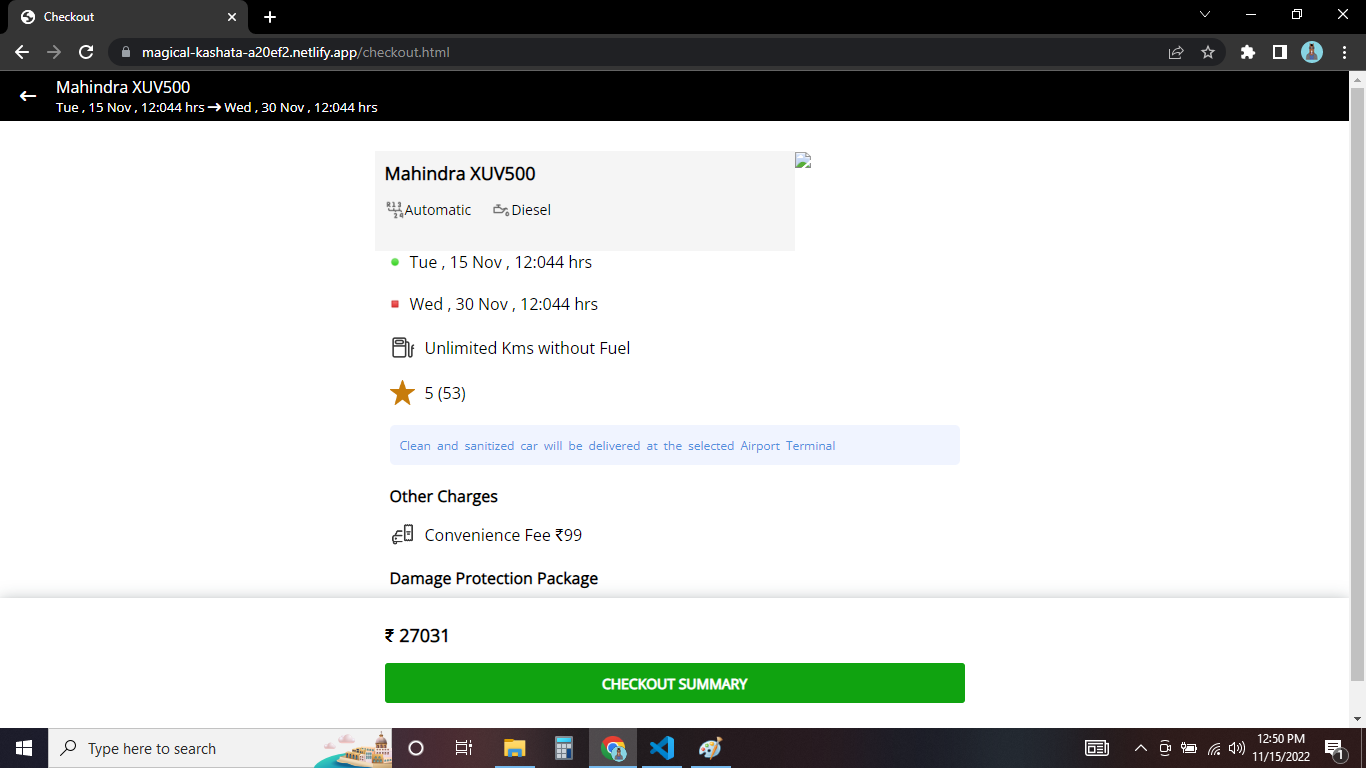The height and width of the screenshot is (768, 1366).
Task: Click the 'Mahindra XUV500' card title
Action: click(460, 174)
